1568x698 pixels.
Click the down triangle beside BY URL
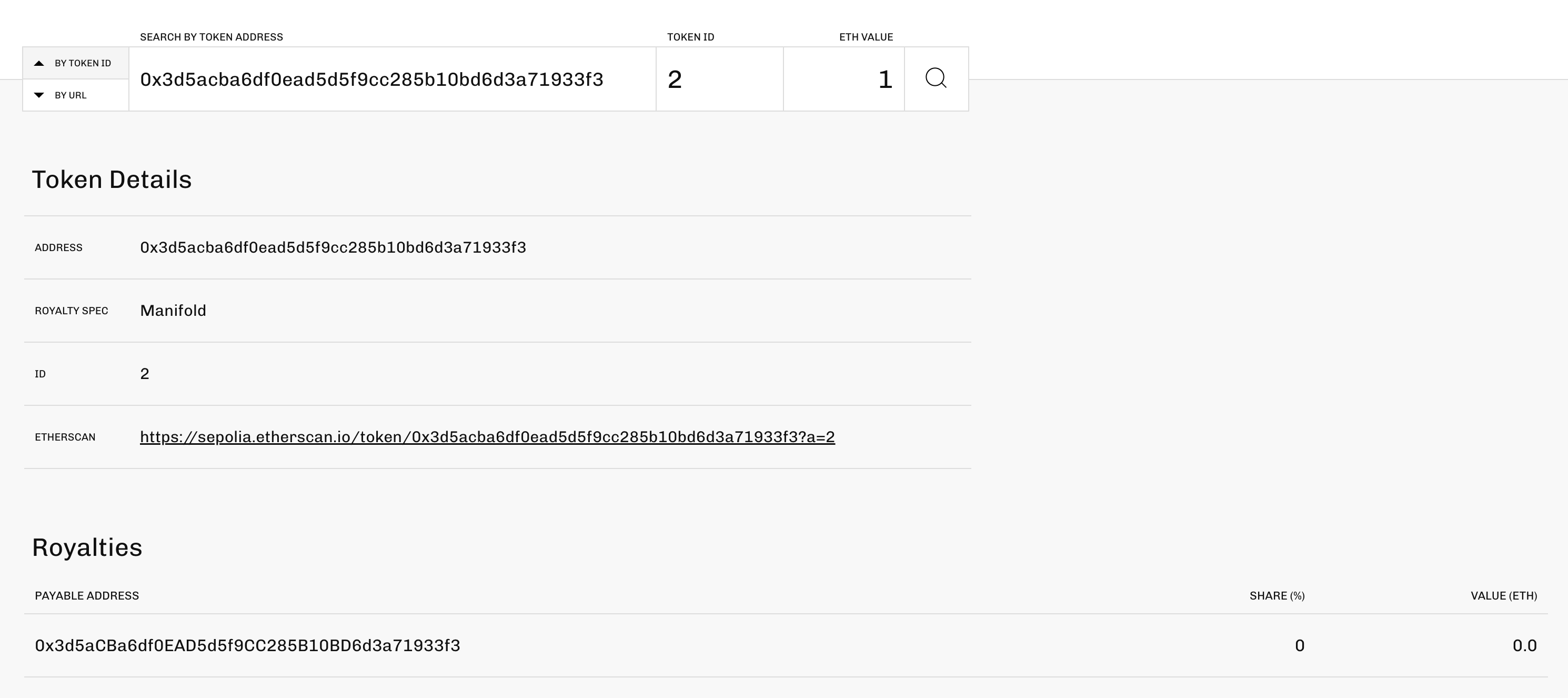[39, 95]
